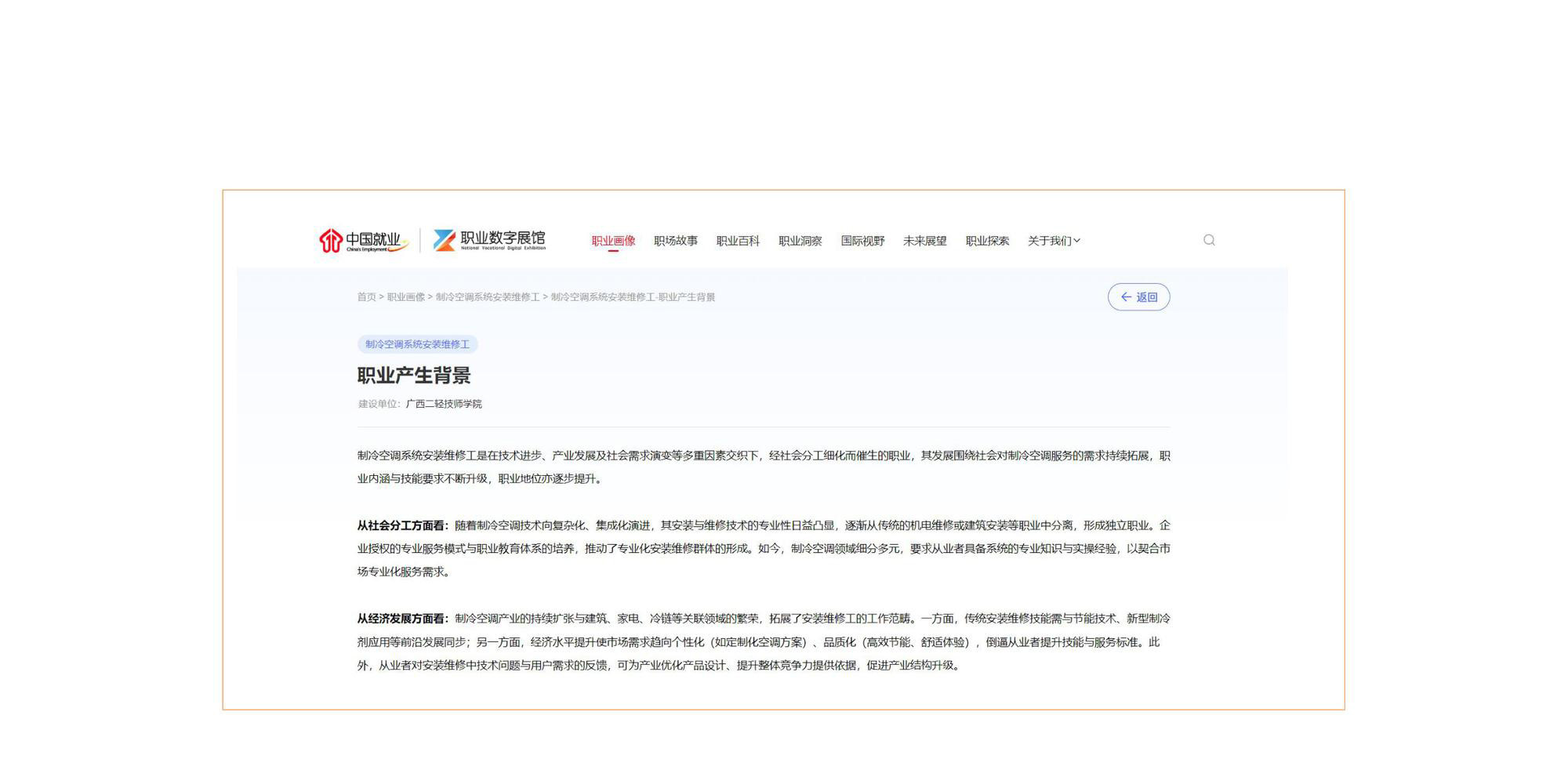Select 职业探索 in the navigation bar

click(x=987, y=241)
